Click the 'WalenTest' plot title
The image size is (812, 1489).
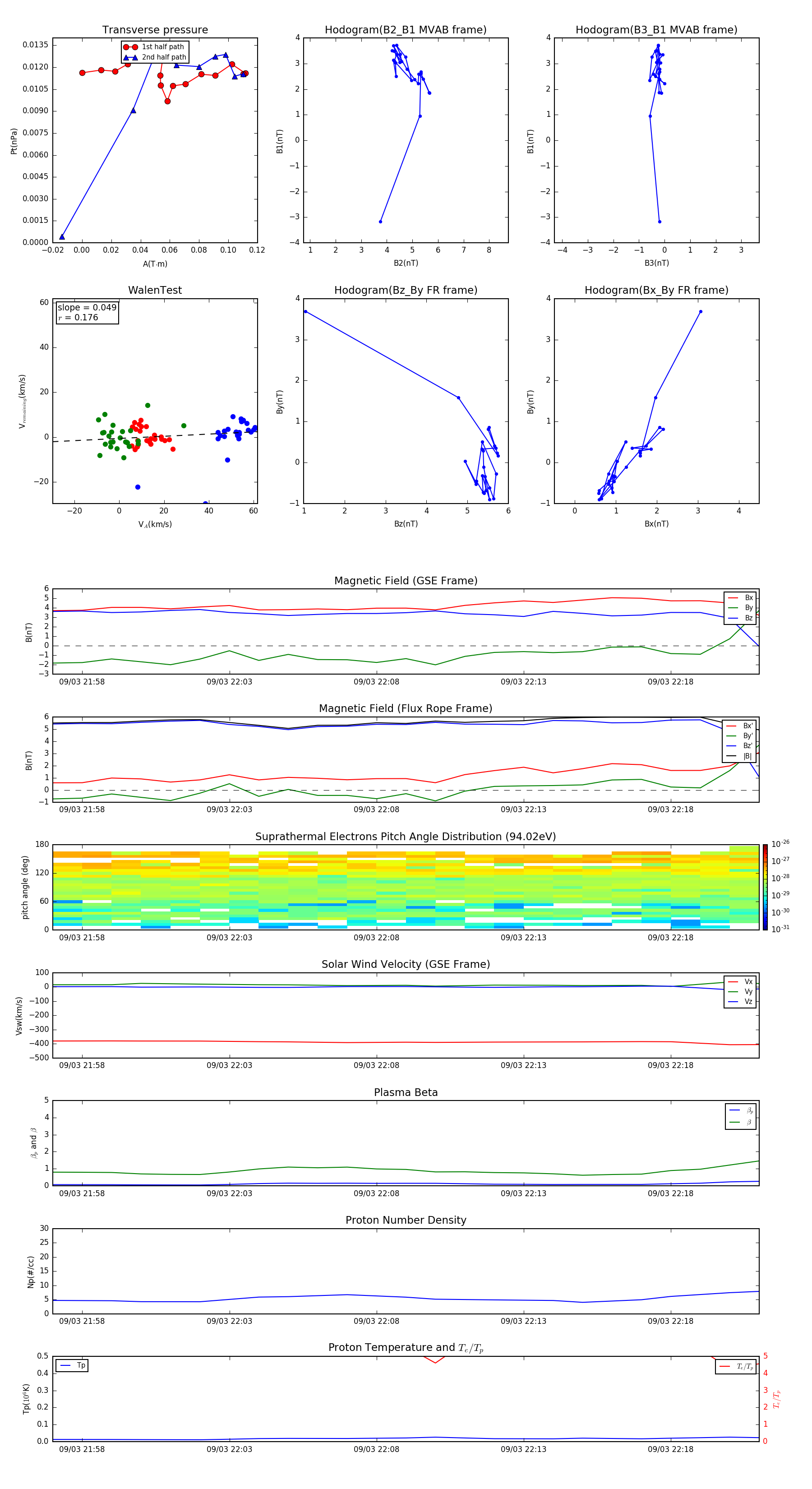(155, 290)
